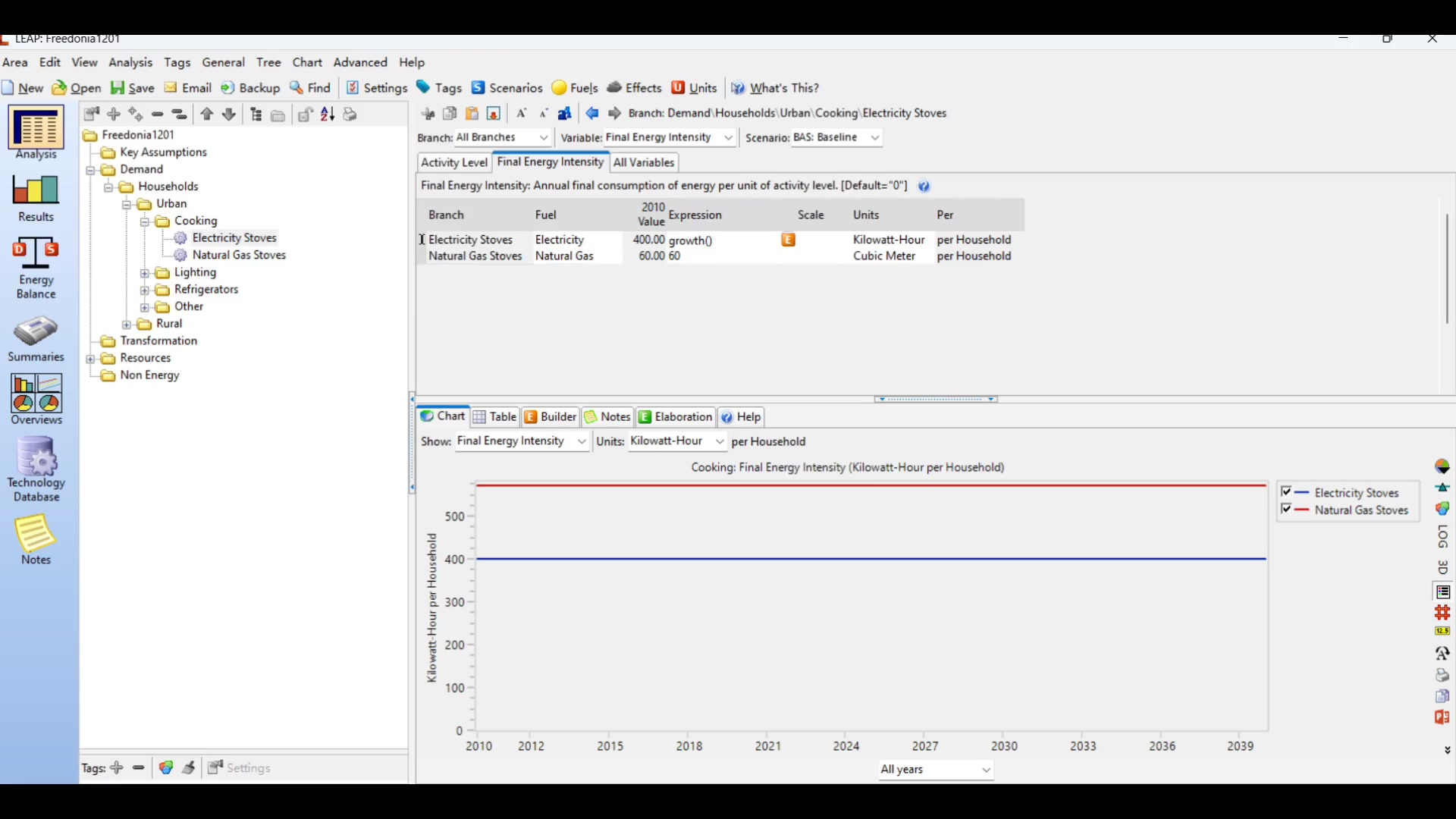Screen dimensions: 1456x819
Task: Open the Analysis view in sidebar
Action: coord(36,133)
